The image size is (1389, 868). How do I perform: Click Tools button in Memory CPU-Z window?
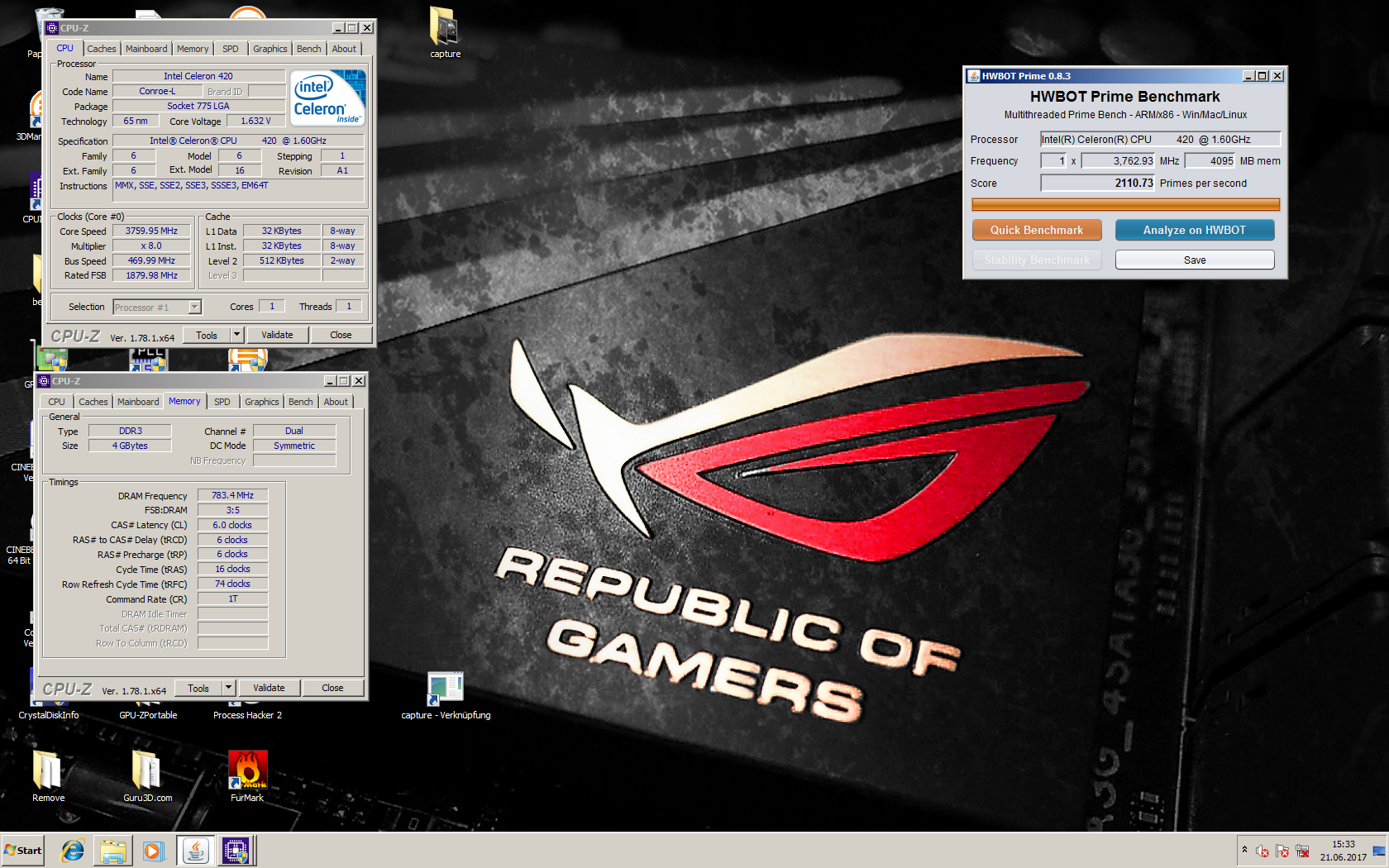(x=198, y=688)
